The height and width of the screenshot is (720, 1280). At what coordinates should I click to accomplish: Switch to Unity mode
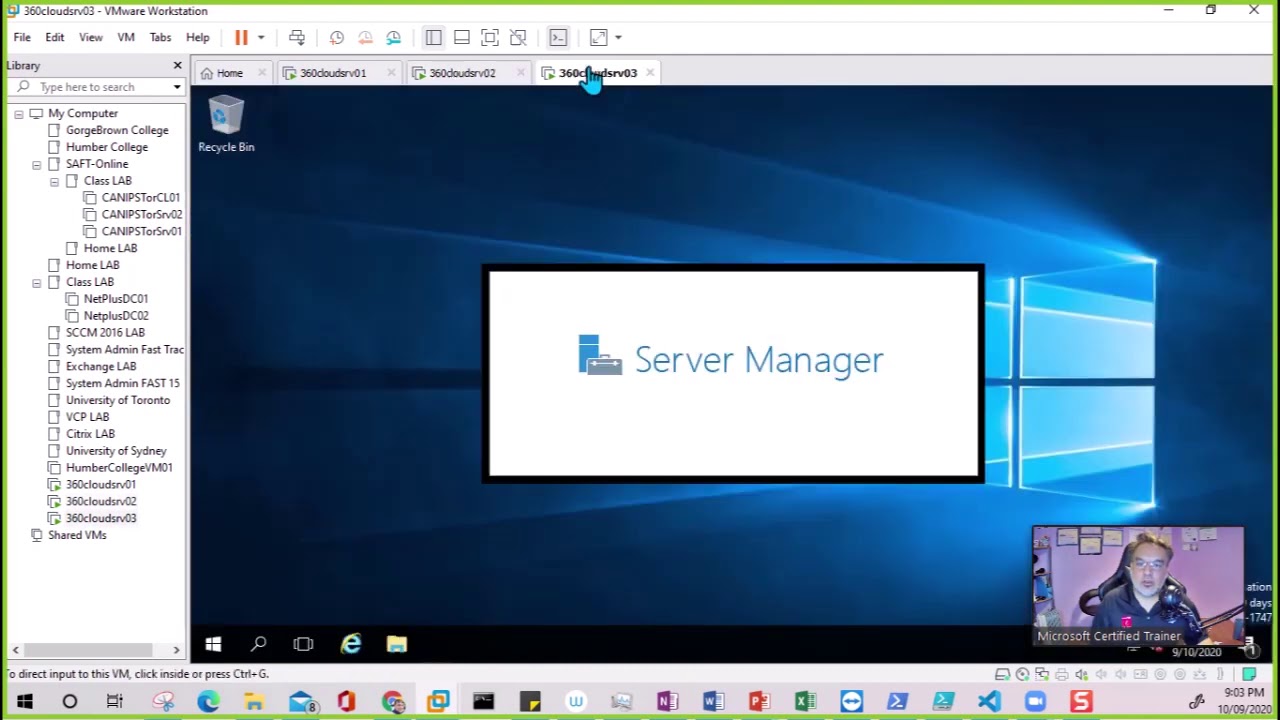(517, 37)
